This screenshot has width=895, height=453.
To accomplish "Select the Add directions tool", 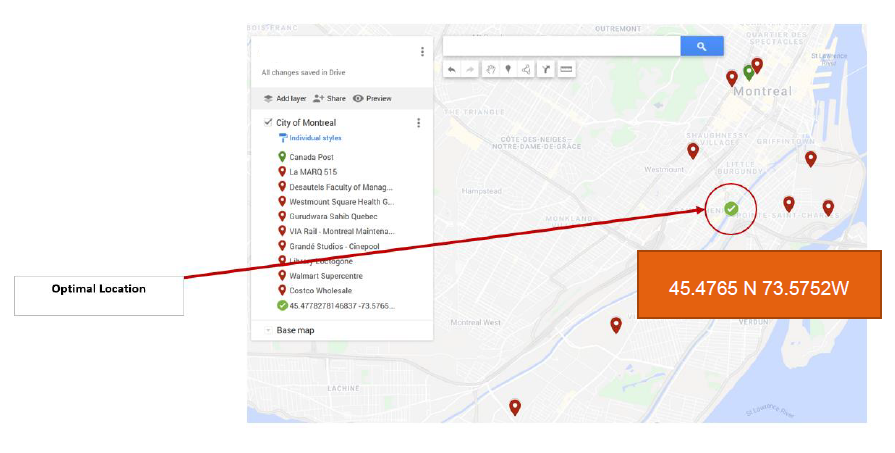I will click(x=546, y=70).
